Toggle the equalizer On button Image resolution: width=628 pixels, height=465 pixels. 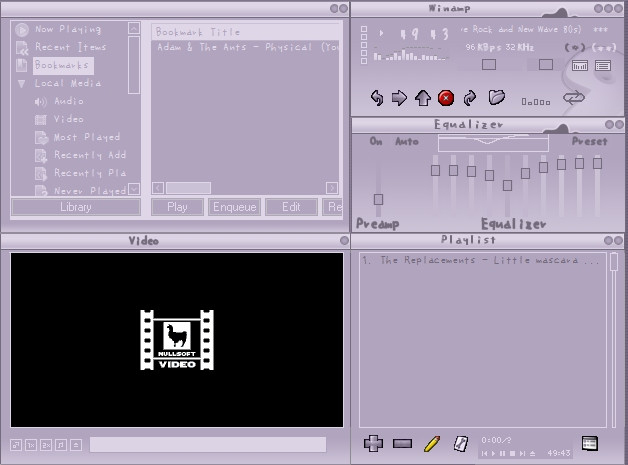376,141
